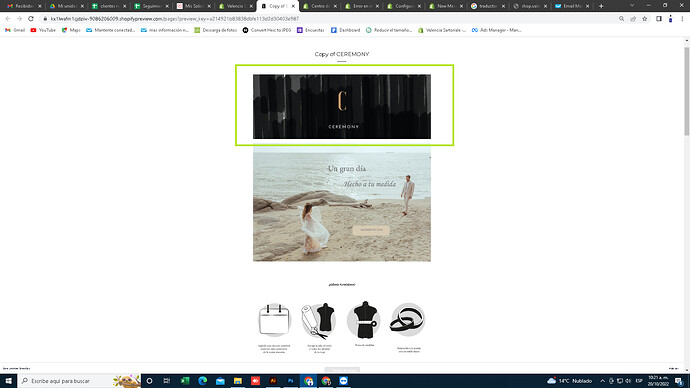Open Photoshop from the taskbar

(x=290, y=381)
